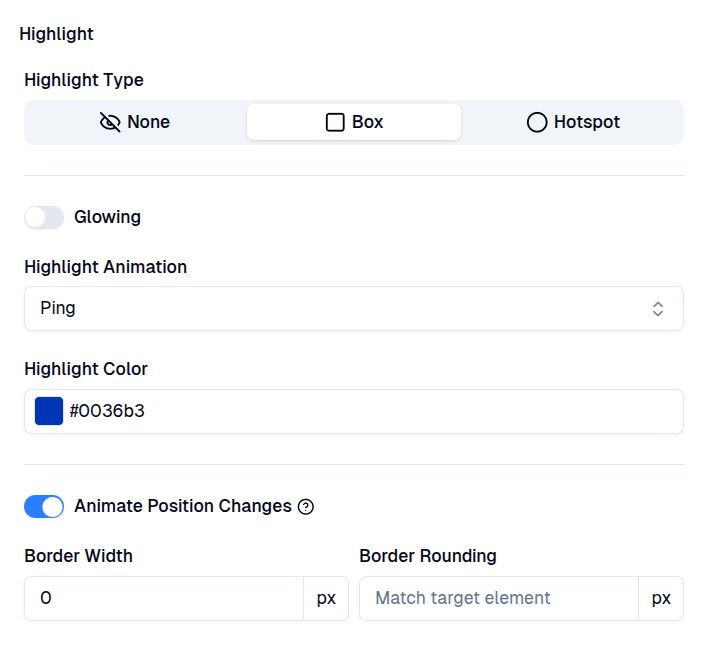The image size is (711, 647).
Task: Click the Animate Position Changes label
Action: click(x=182, y=506)
